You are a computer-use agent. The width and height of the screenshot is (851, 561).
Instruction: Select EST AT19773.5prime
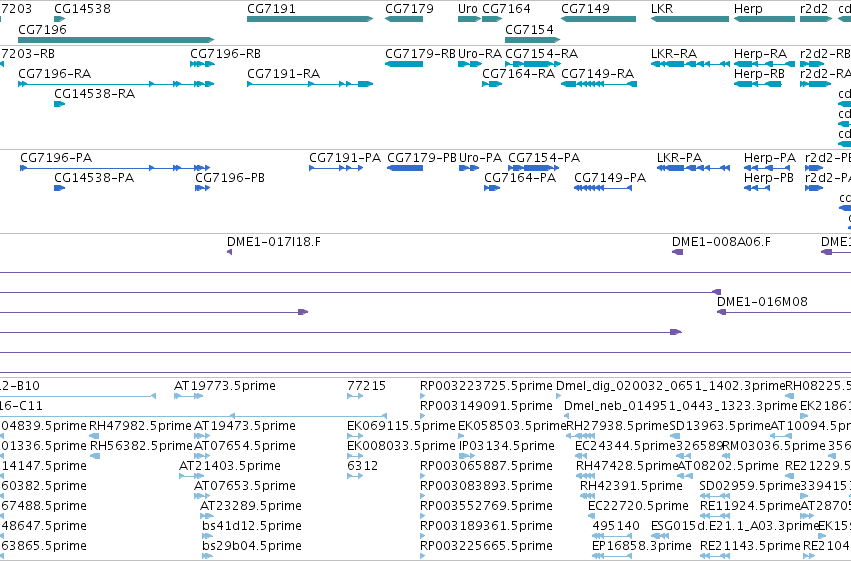point(225,386)
